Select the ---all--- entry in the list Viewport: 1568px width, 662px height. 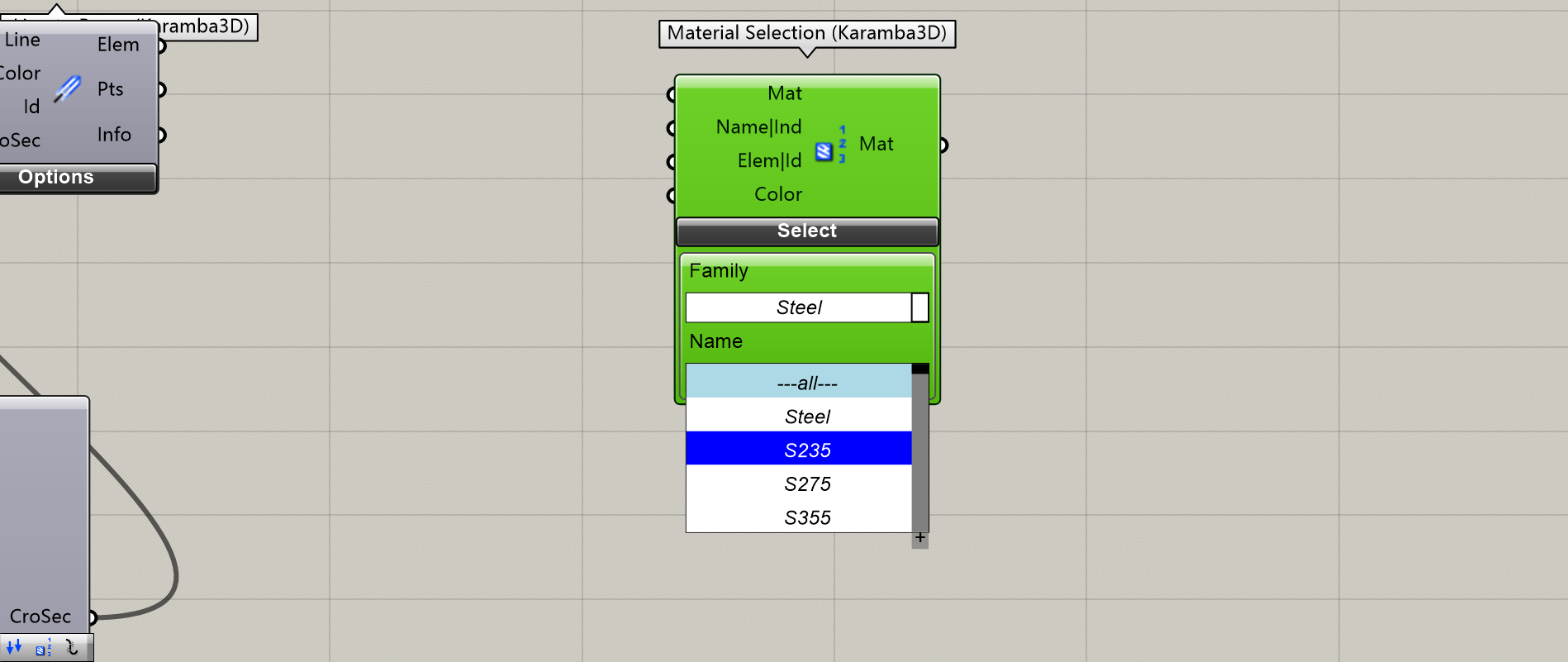click(798, 383)
